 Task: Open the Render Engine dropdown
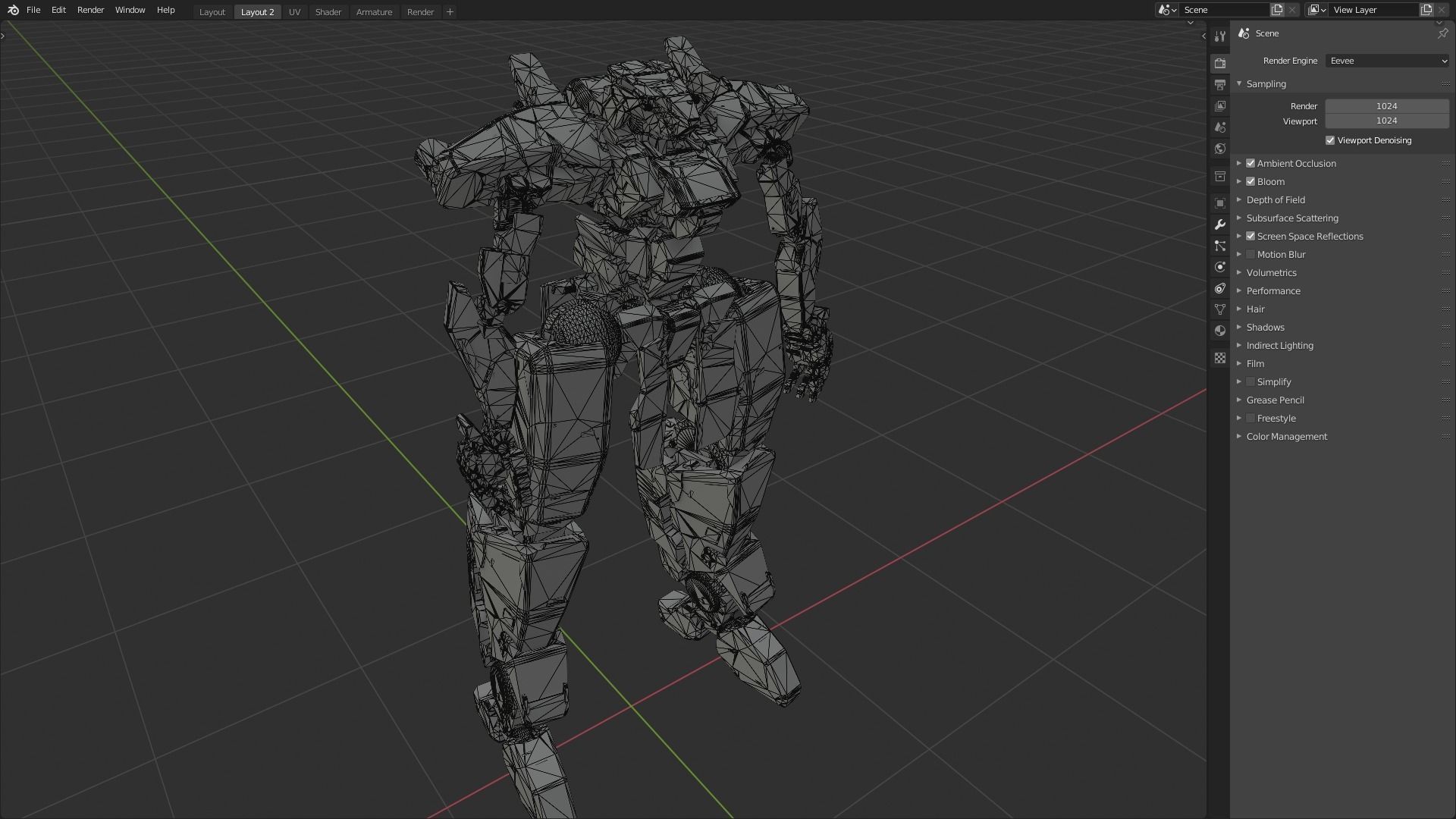click(x=1387, y=61)
